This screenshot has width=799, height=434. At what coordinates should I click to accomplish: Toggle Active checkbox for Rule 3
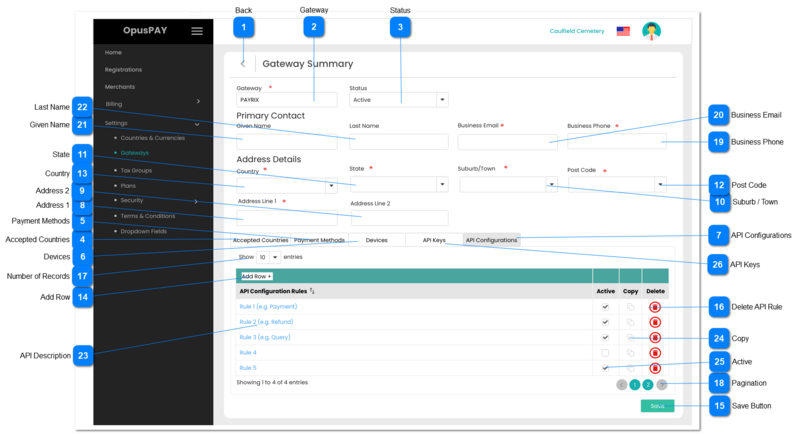pyautogui.click(x=605, y=337)
